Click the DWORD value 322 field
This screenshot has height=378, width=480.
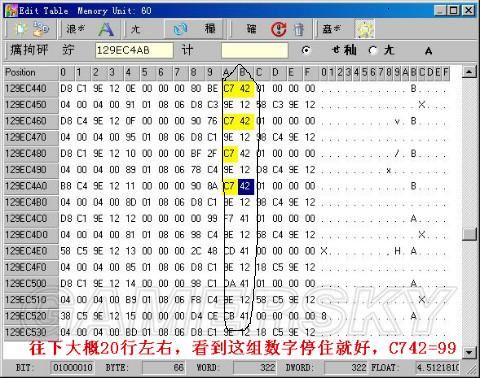click(x=347, y=368)
